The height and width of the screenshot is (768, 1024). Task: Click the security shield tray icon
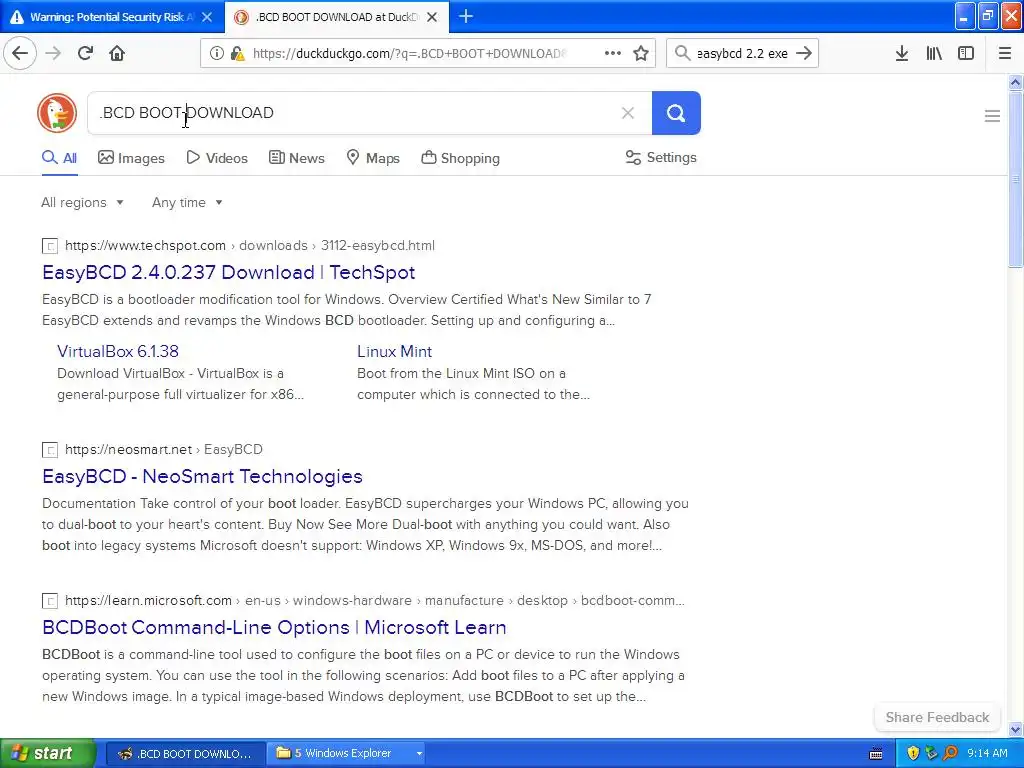point(913,754)
